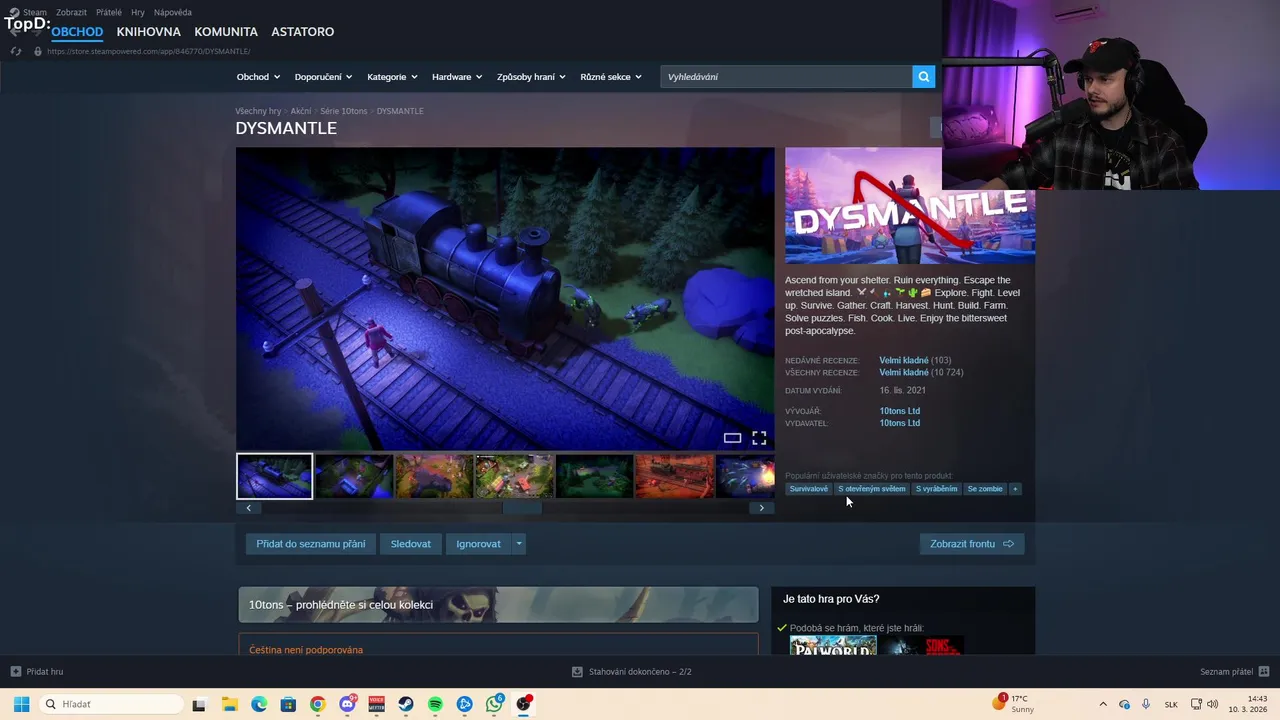This screenshot has height=720, width=1280.
Task: Switch viewer to theater mode icon
Action: point(732,438)
